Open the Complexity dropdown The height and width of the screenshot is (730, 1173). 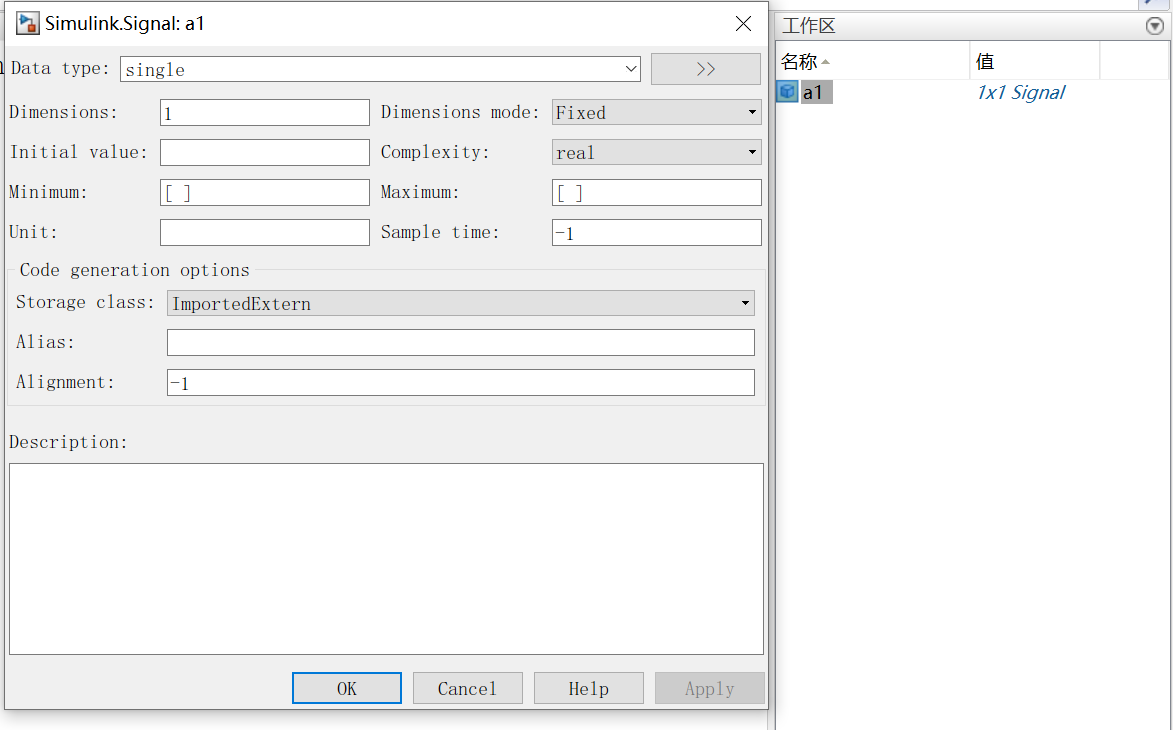tap(657, 153)
